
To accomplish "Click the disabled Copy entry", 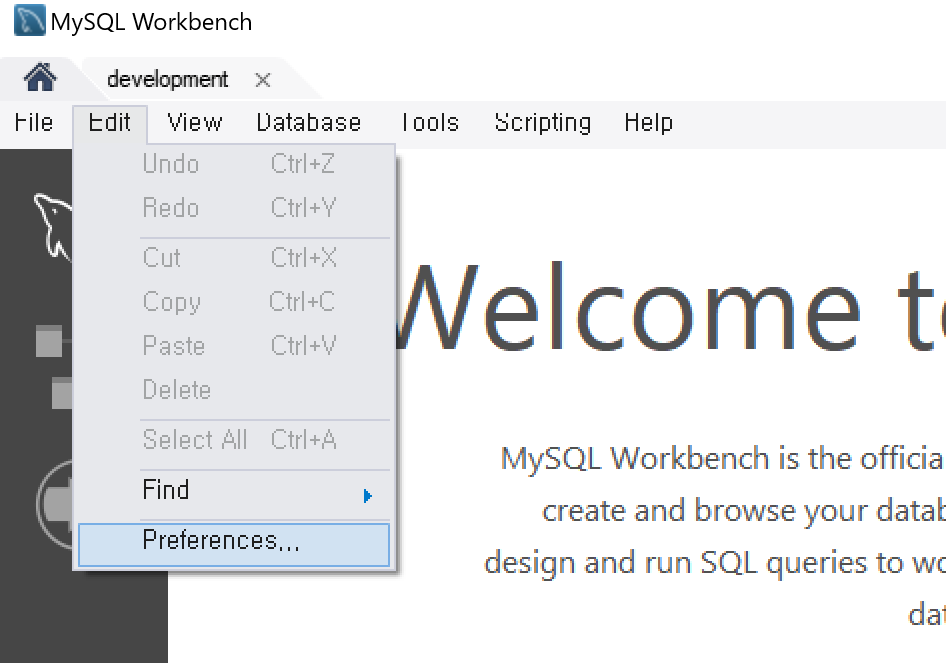I will point(234,302).
